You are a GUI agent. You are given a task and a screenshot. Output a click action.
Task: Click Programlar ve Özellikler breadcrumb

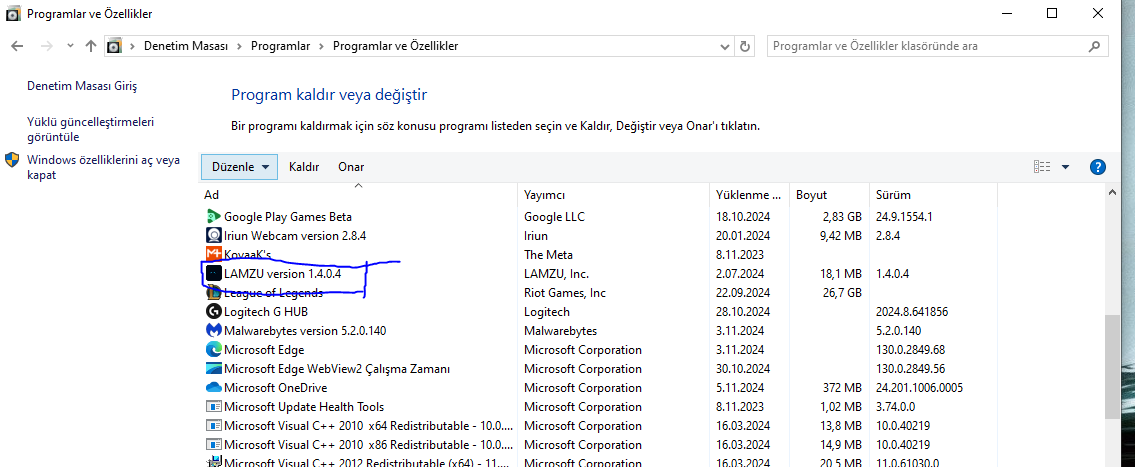395,46
